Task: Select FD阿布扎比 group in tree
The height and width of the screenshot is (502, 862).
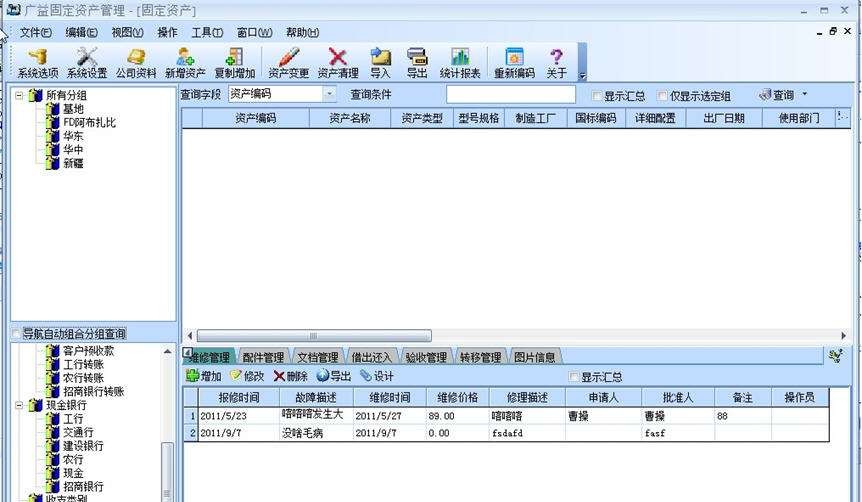Action: (x=90, y=122)
